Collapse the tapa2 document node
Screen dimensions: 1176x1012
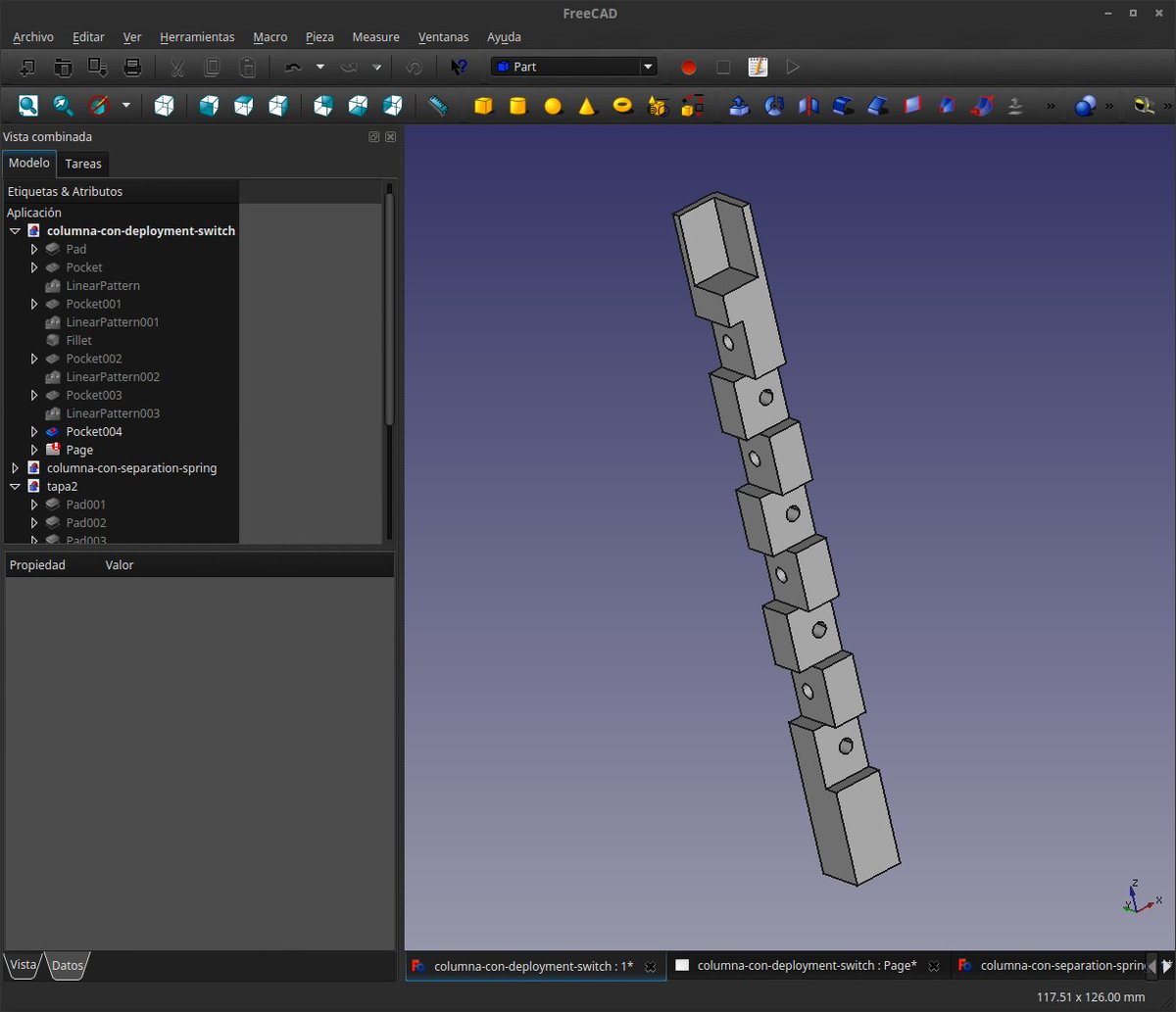(15, 486)
